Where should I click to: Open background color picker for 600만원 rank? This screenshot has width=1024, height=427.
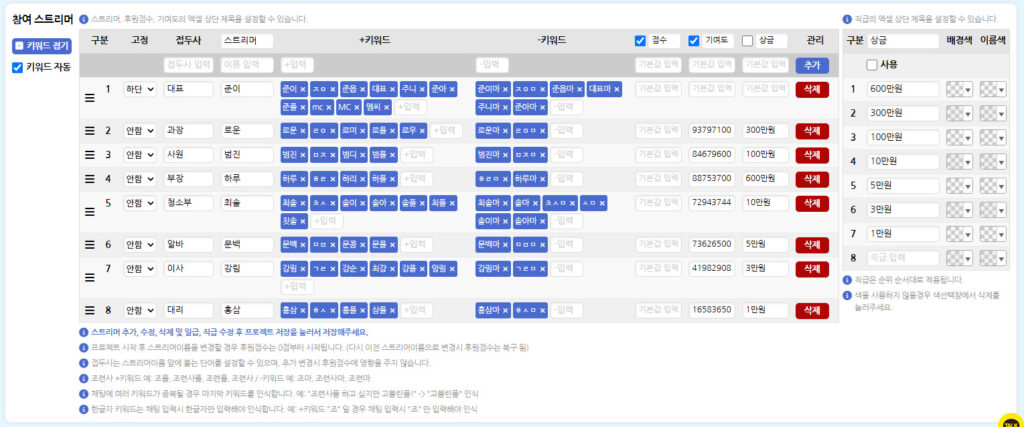[x=959, y=89]
